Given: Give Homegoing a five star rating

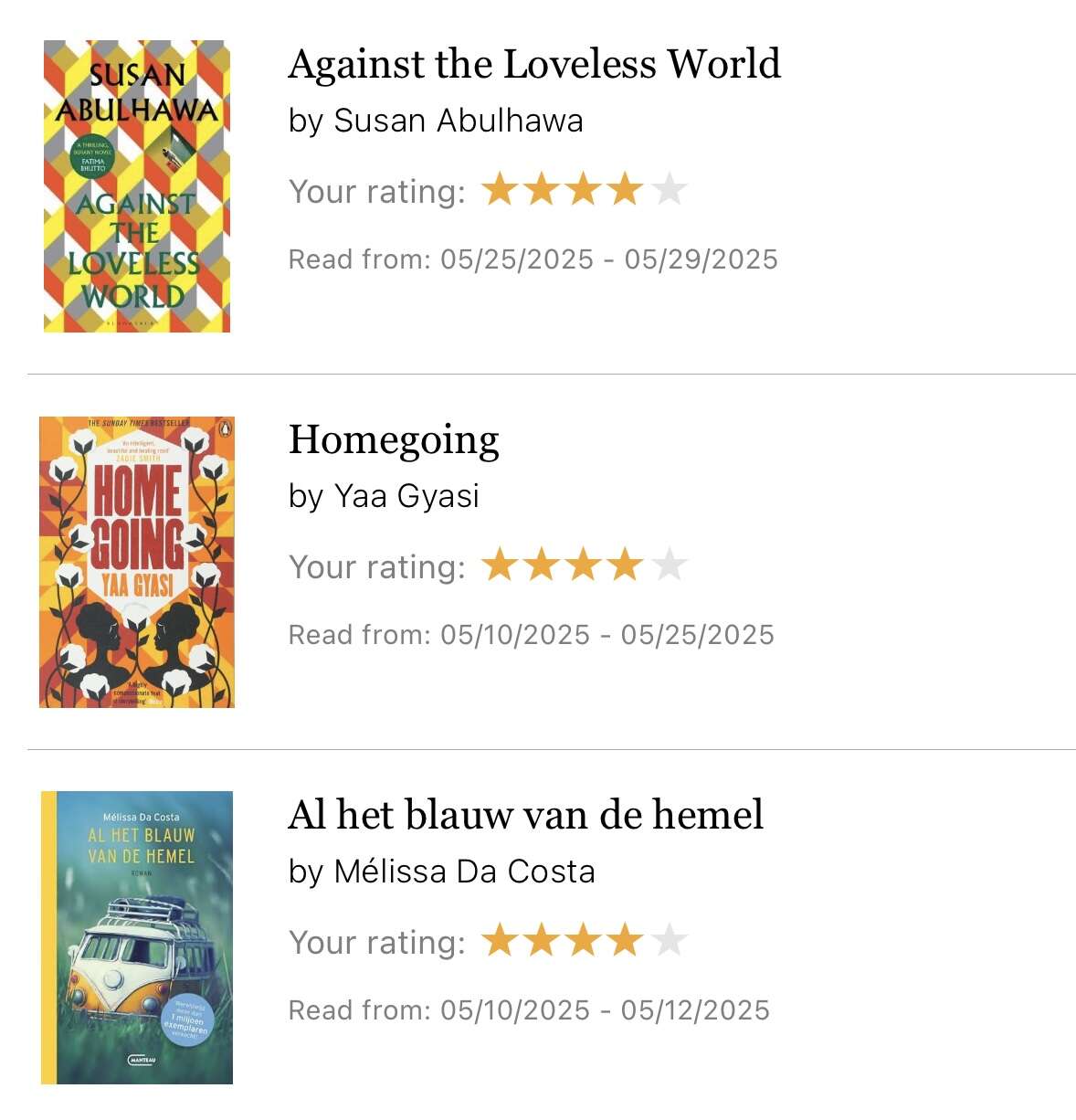Looking at the screenshot, I should pyautogui.click(x=670, y=565).
